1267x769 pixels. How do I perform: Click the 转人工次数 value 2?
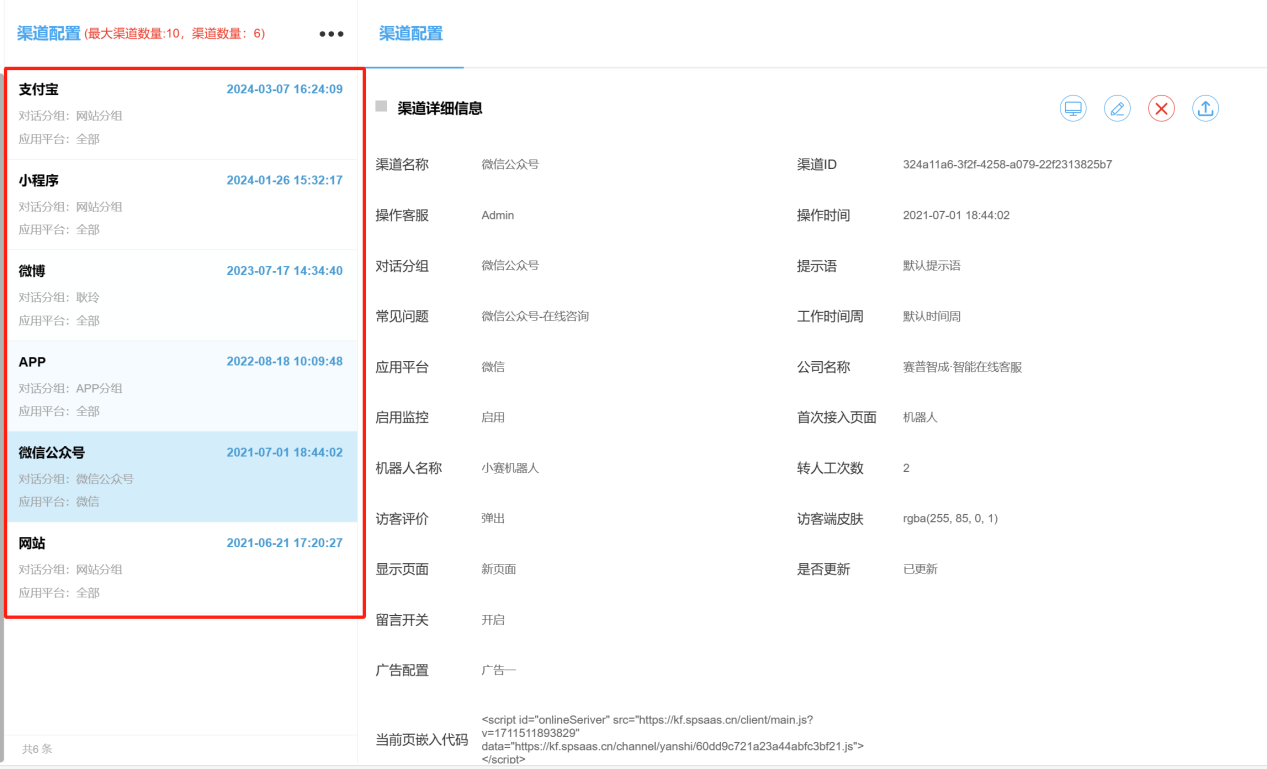pos(906,468)
